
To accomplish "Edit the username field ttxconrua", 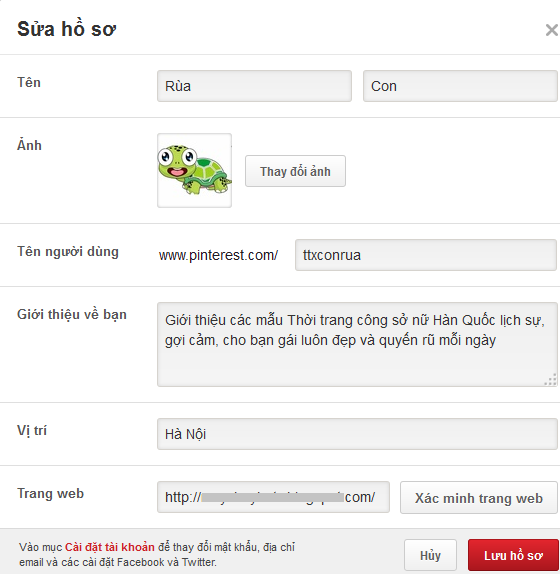I will [426, 255].
